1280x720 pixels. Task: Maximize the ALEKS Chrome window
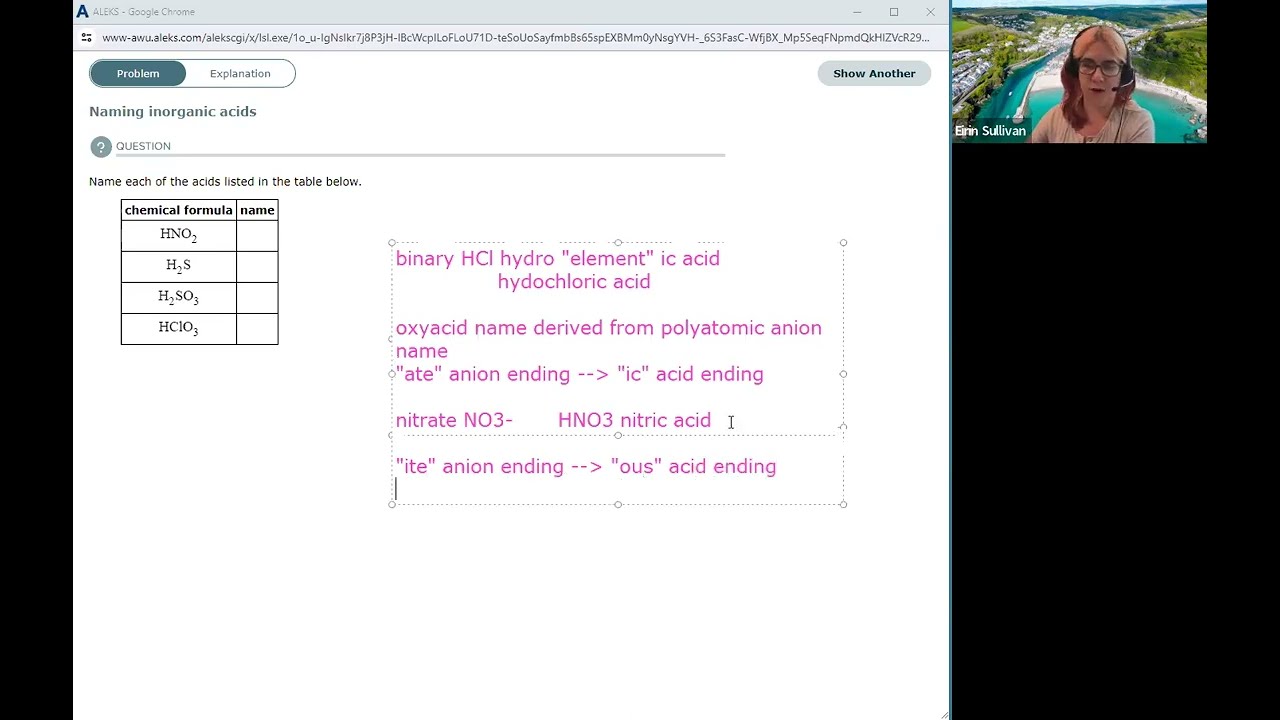(894, 12)
